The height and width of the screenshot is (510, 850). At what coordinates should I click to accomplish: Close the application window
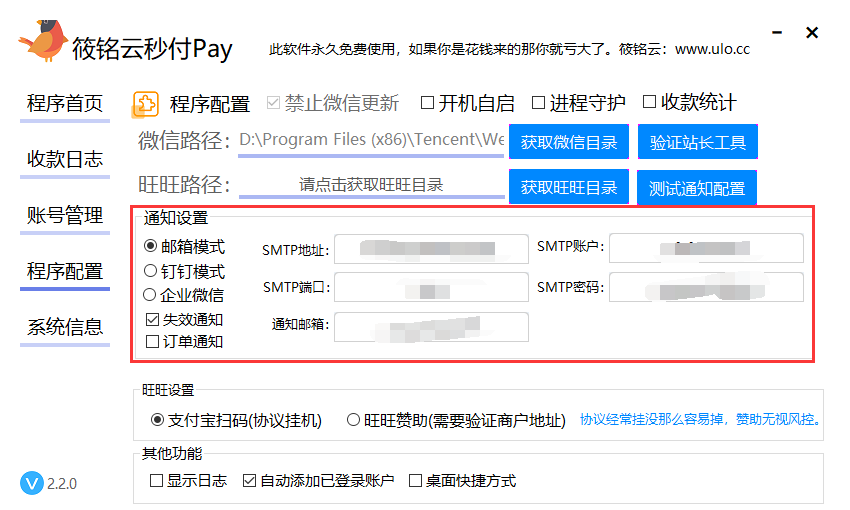click(x=812, y=33)
